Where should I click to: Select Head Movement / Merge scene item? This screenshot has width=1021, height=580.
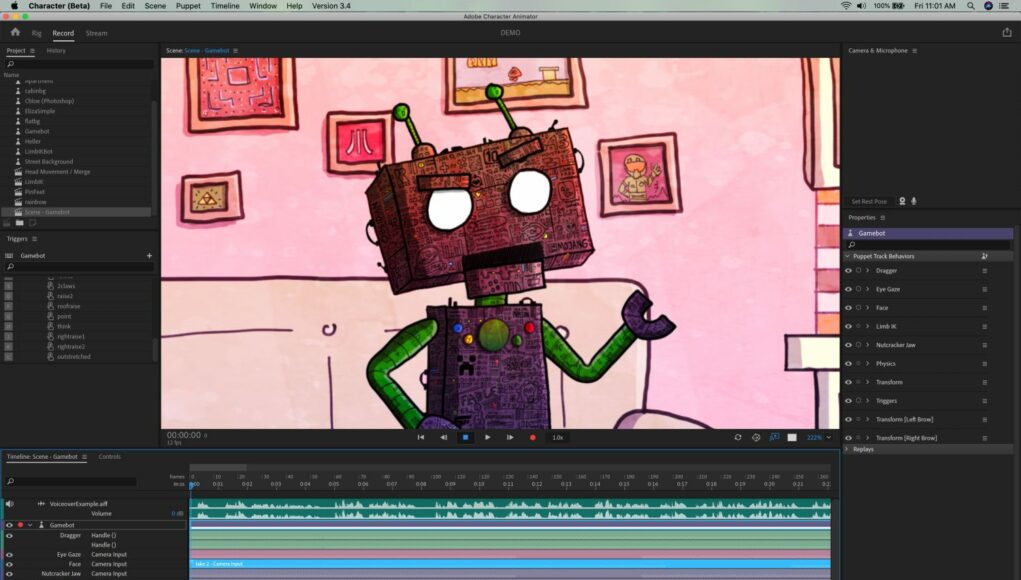pyautogui.click(x=57, y=172)
